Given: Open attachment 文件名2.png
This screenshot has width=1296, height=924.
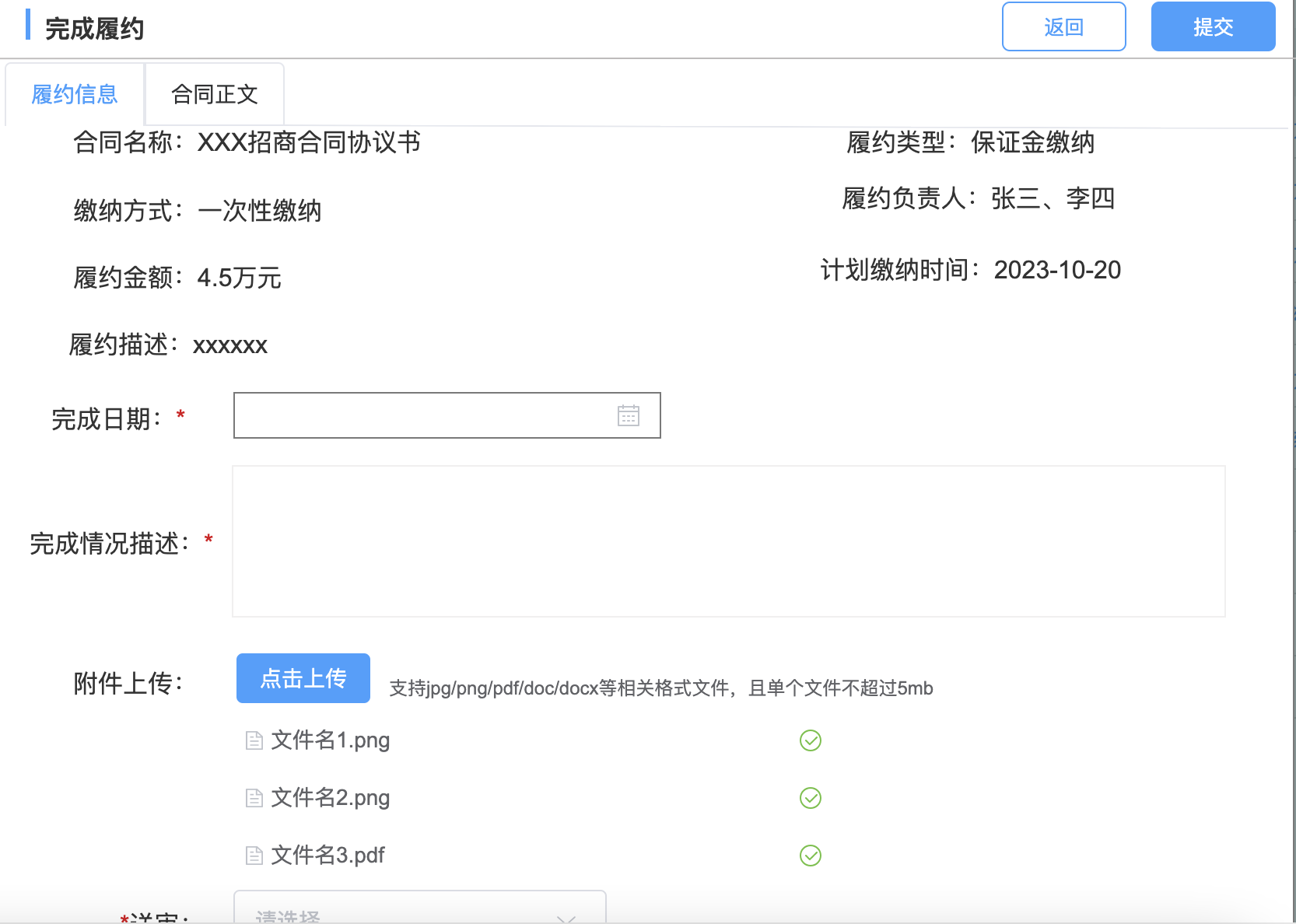Looking at the screenshot, I should [x=331, y=798].
